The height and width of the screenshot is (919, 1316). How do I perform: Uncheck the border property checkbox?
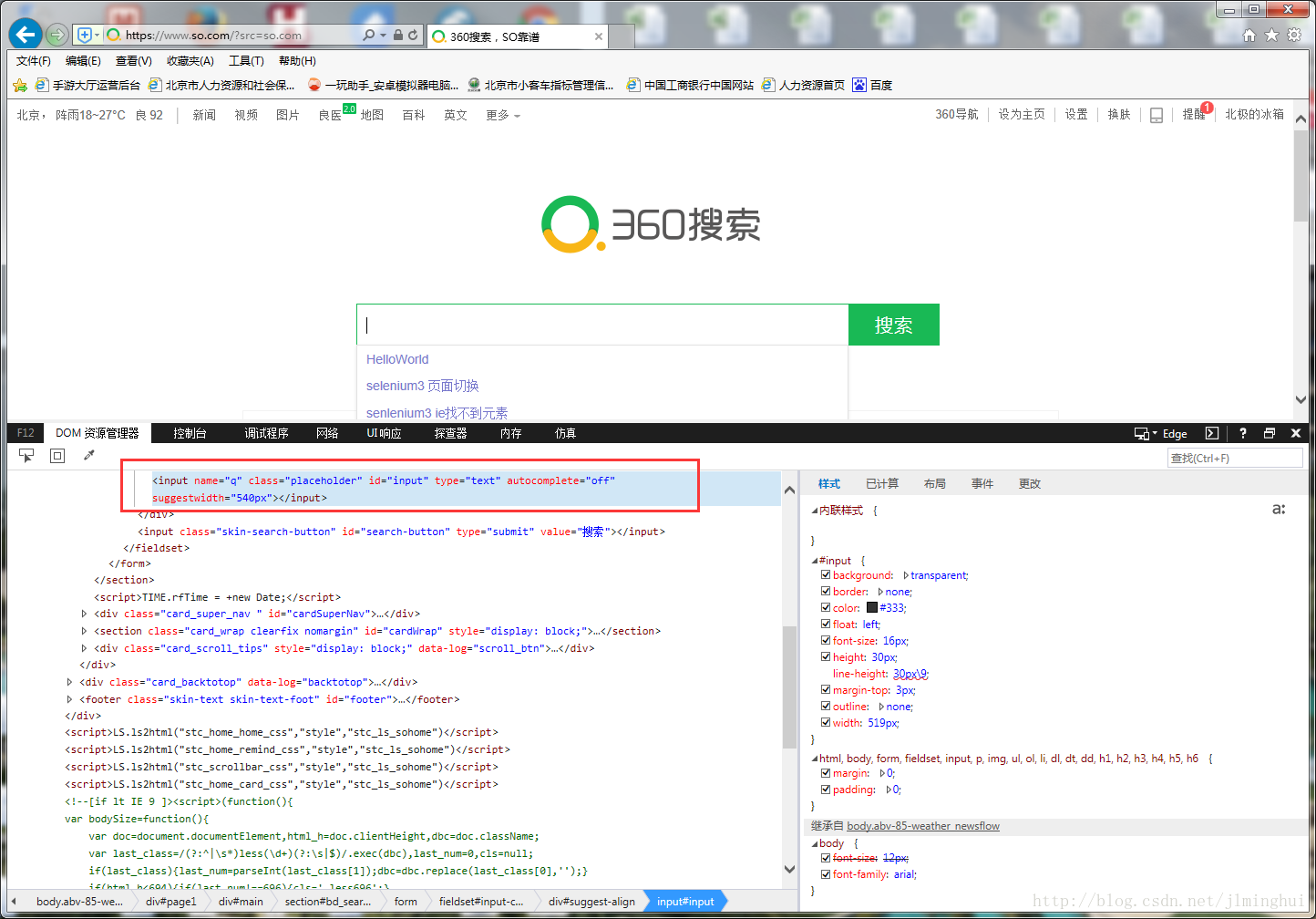(x=826, y=592)
